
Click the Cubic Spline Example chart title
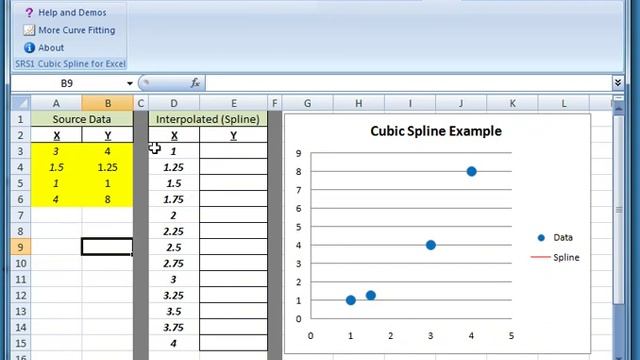[436, 131]
